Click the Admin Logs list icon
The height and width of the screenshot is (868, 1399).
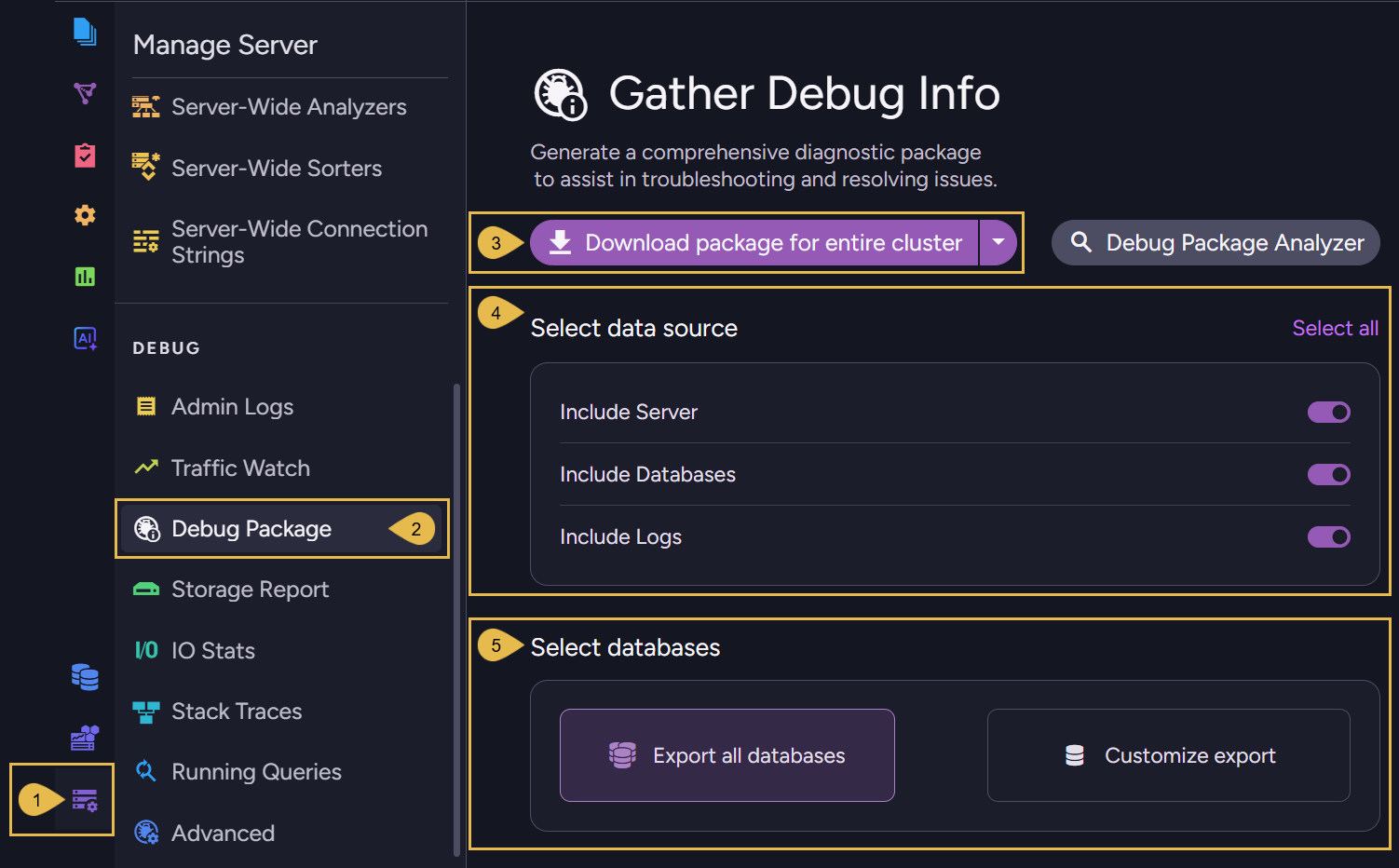click(146, 406)
